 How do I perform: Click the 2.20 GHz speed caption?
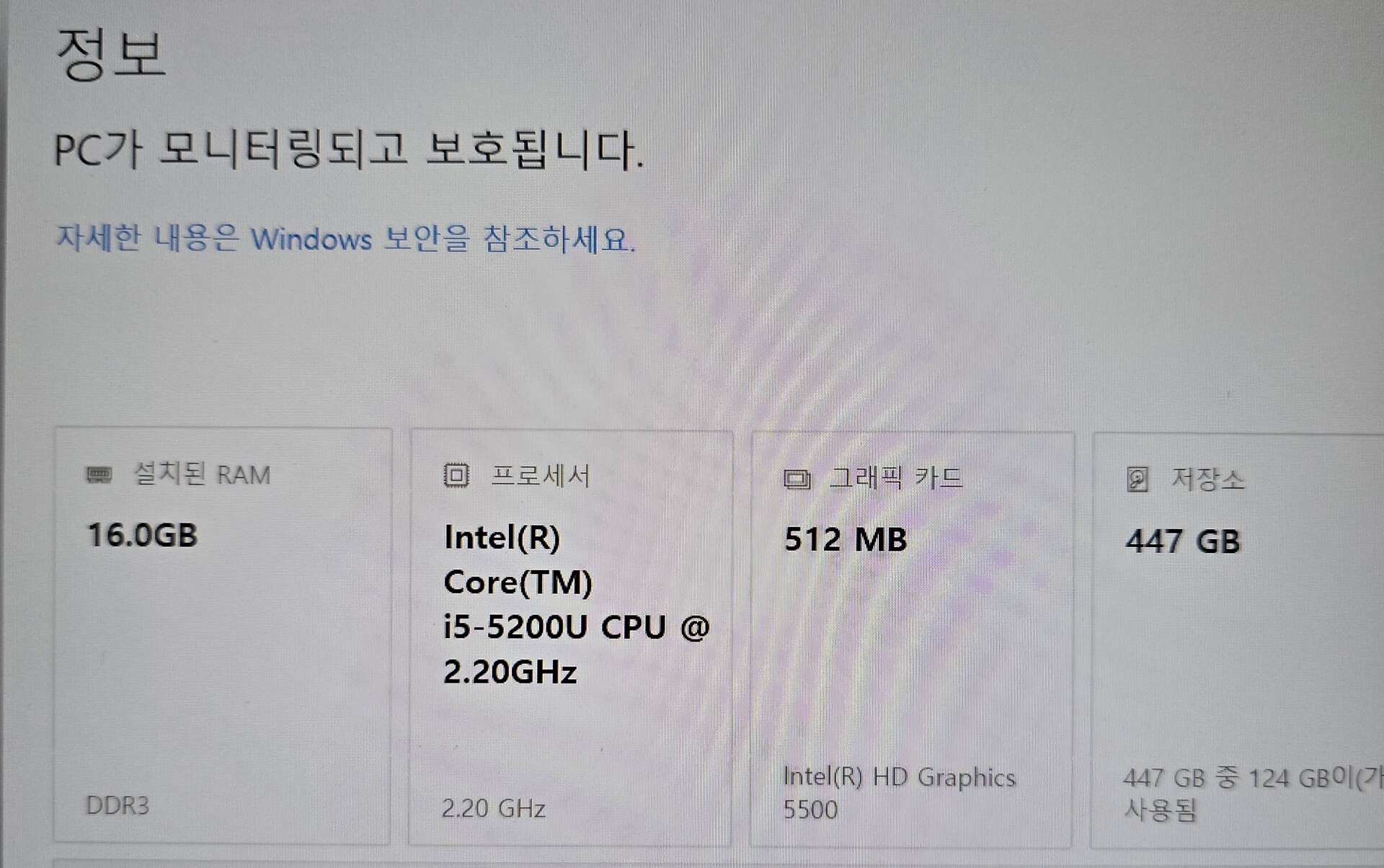click(x=494, y=808)
